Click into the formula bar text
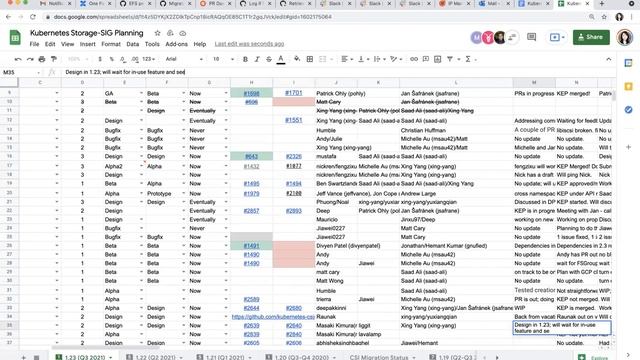Screen dimensions: 640x360 (125, 72)
